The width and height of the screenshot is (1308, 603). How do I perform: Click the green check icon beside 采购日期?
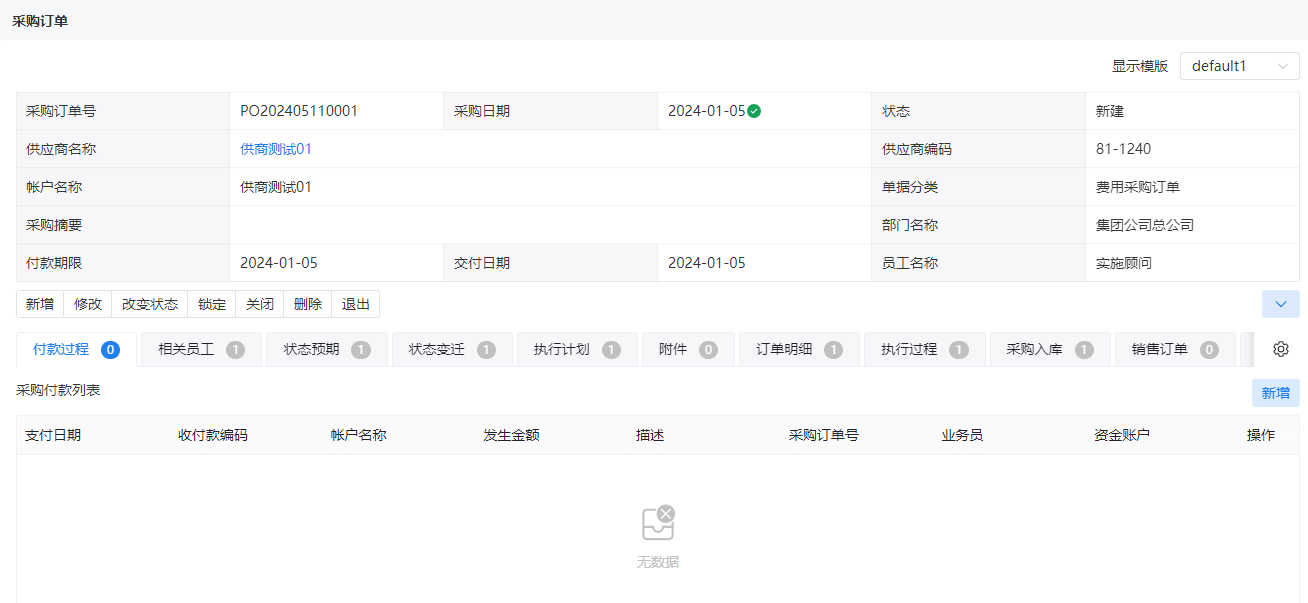(754, 111)
